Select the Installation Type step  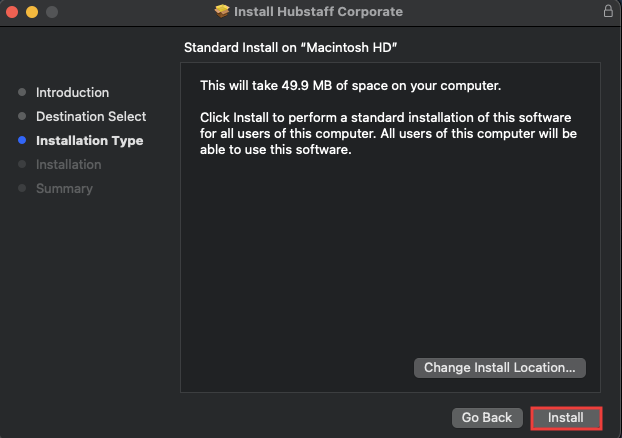(90, 140)
